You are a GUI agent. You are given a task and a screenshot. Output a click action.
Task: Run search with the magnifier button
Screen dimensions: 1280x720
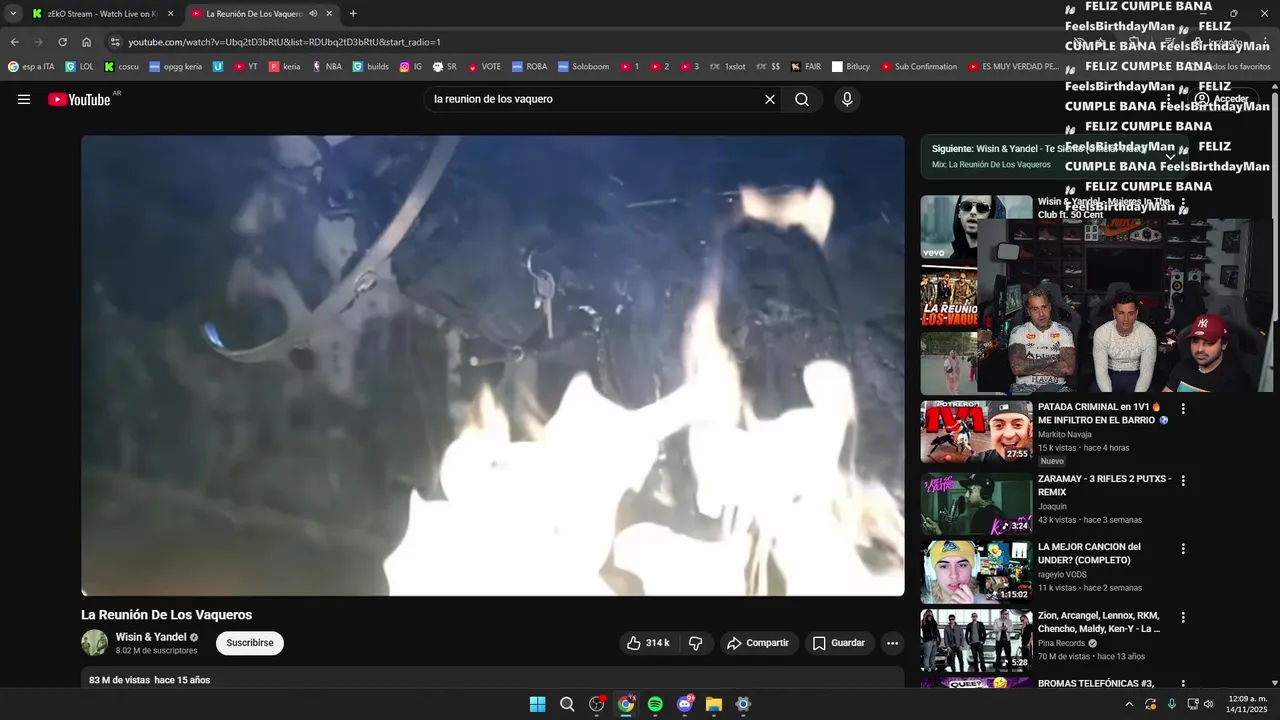802,99
